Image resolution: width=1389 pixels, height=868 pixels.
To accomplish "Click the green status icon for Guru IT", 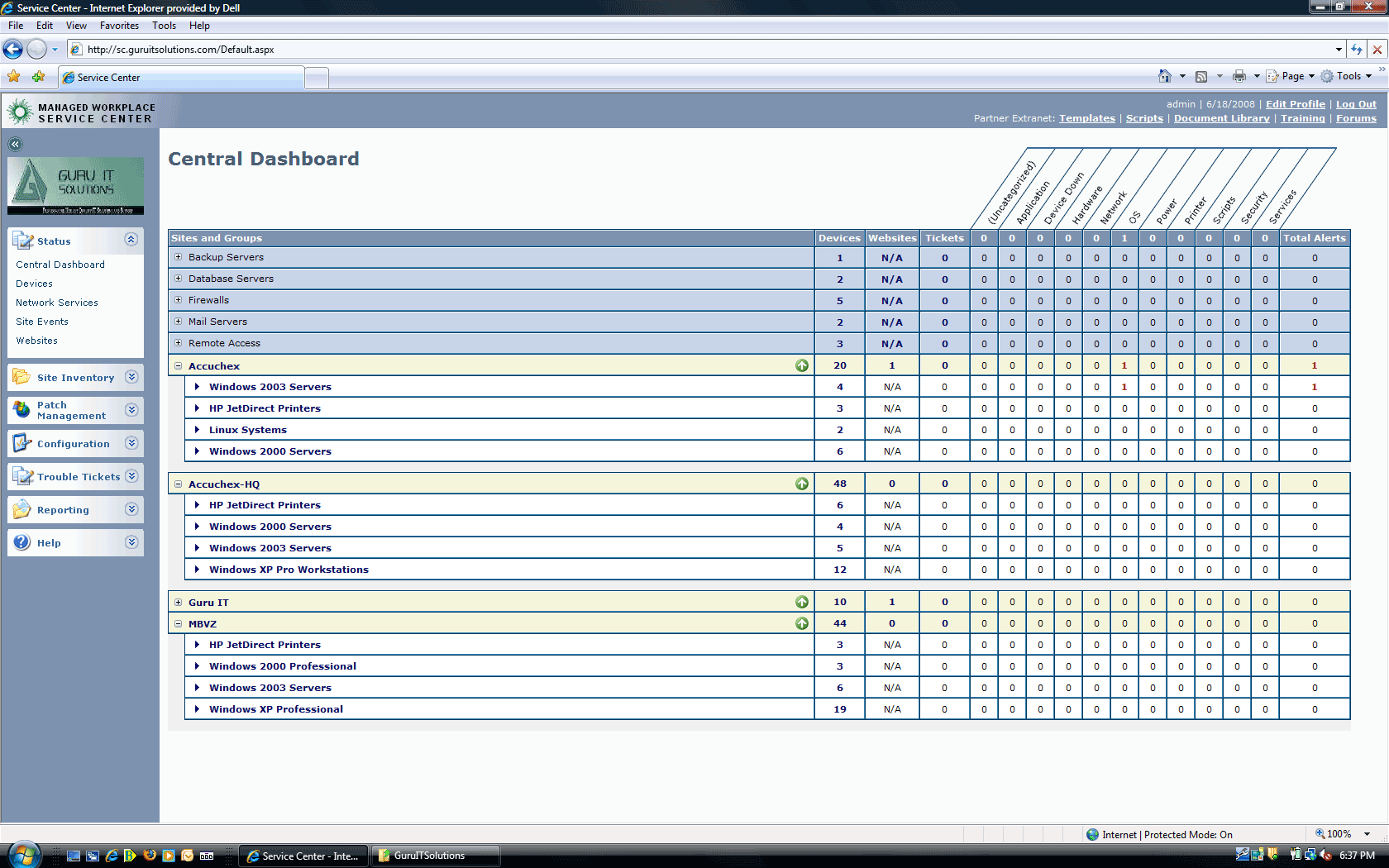I will tap(801, 602).
